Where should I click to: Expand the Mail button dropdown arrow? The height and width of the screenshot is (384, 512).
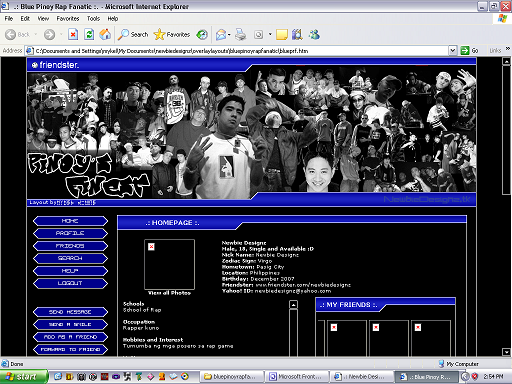229,34
